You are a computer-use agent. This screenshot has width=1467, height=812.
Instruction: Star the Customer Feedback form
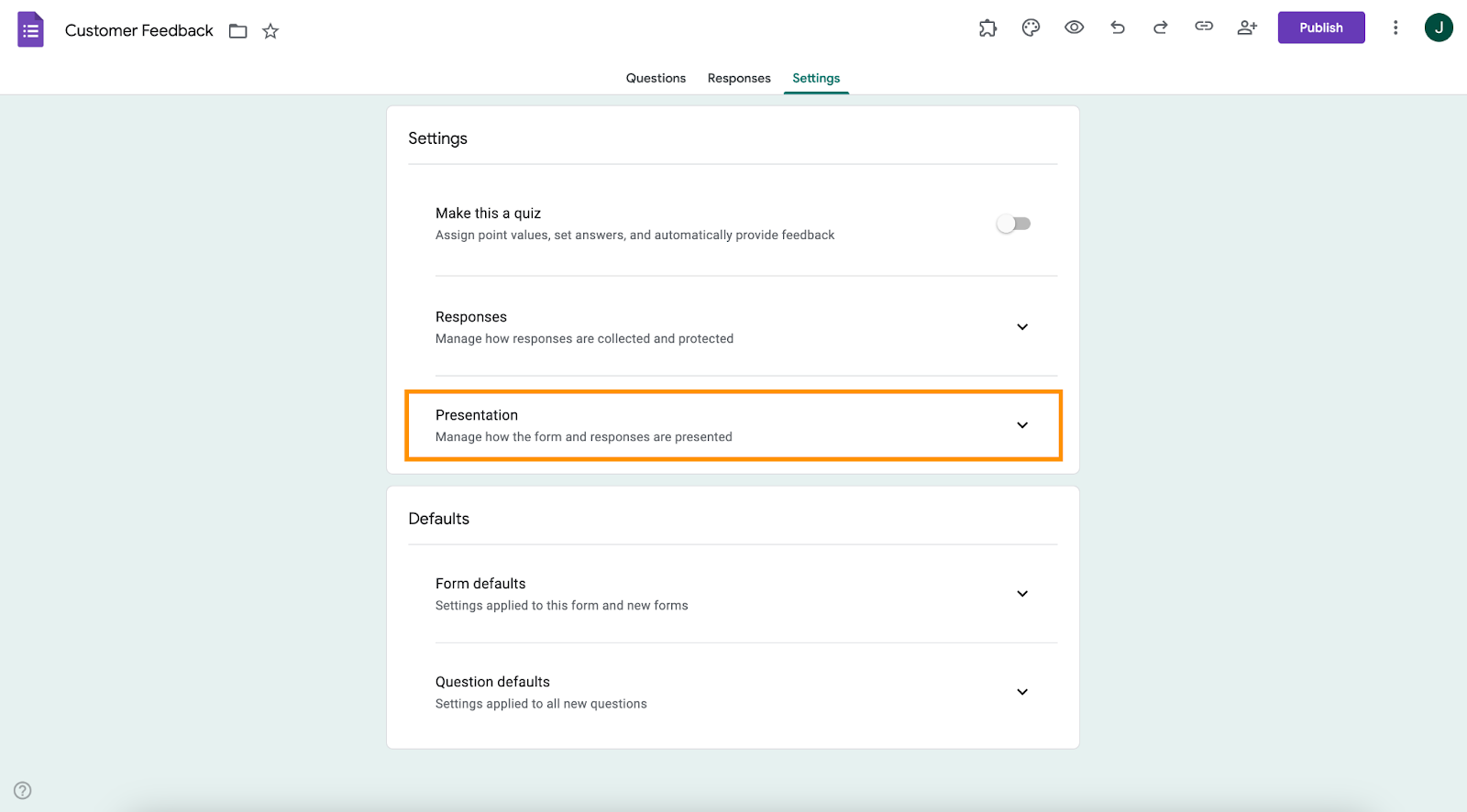[x=270, y=31]
